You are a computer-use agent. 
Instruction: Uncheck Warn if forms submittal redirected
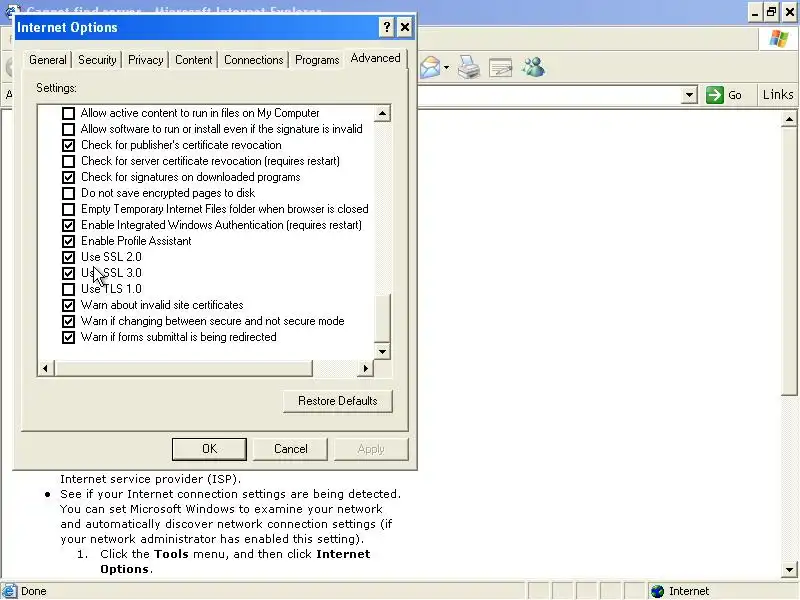[x=68, y=337]
